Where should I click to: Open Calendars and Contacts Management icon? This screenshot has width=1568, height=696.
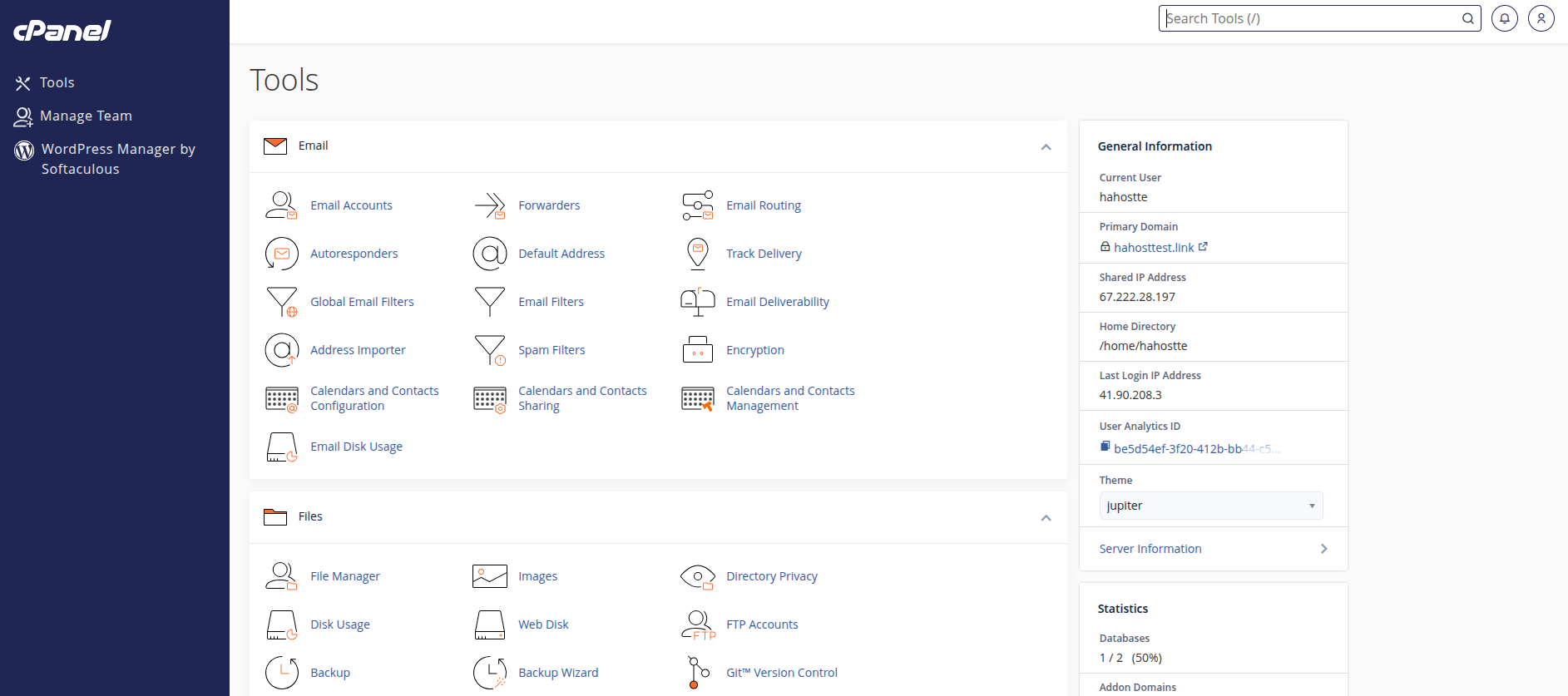coord(697,399)
